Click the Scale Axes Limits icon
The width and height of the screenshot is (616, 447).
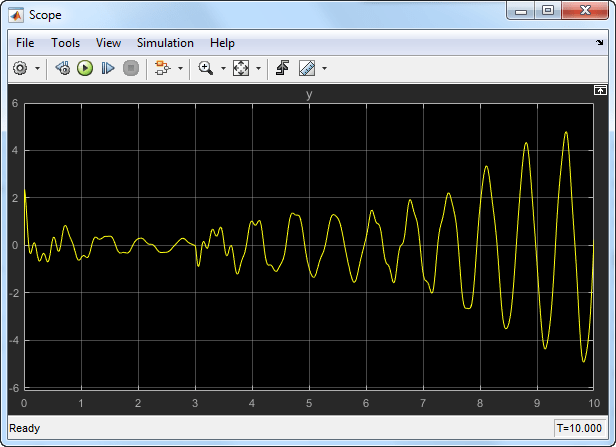241,68
